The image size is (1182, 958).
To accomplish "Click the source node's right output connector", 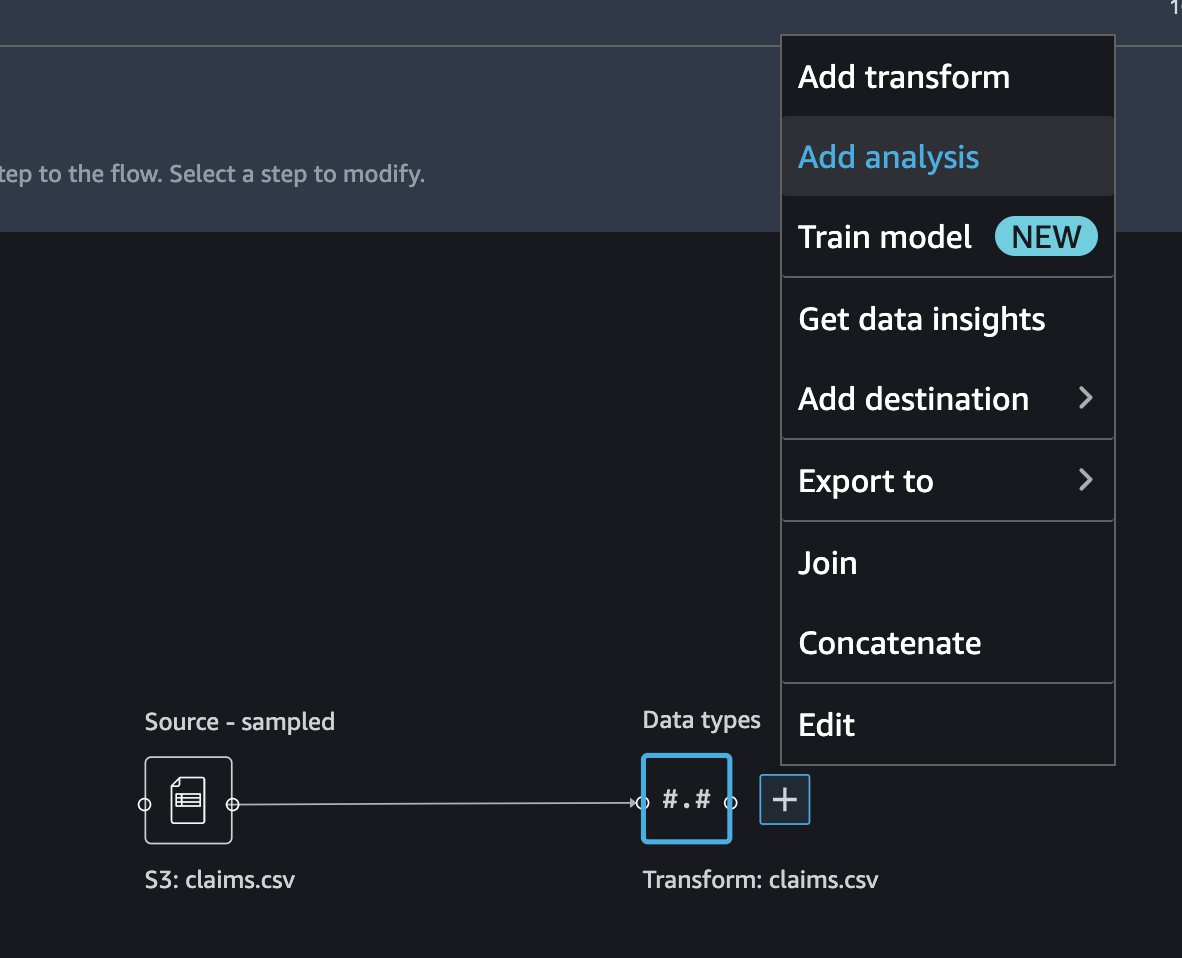I will click(232, 804).
